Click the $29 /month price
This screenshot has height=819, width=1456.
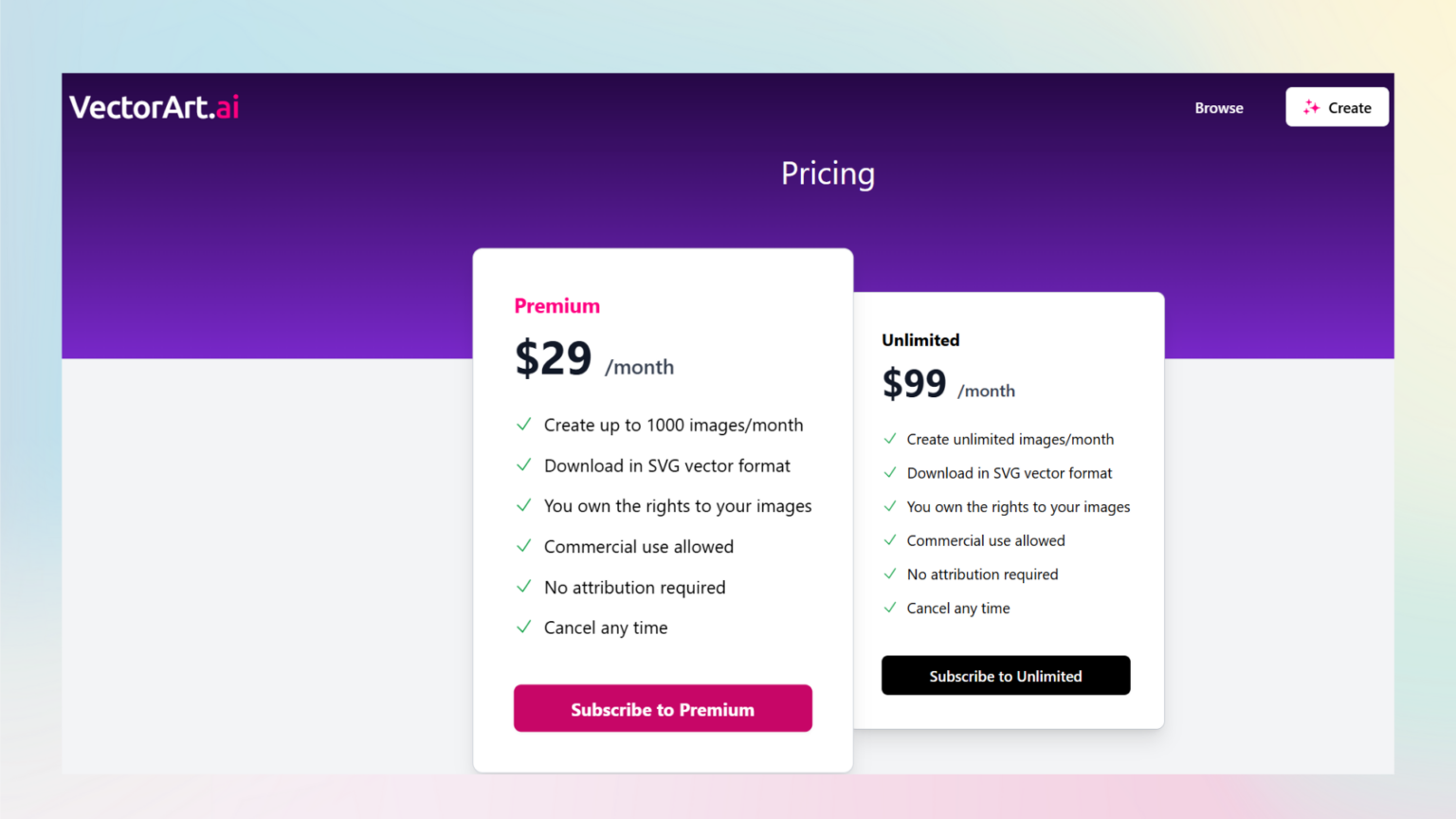[x=594, y=359]
